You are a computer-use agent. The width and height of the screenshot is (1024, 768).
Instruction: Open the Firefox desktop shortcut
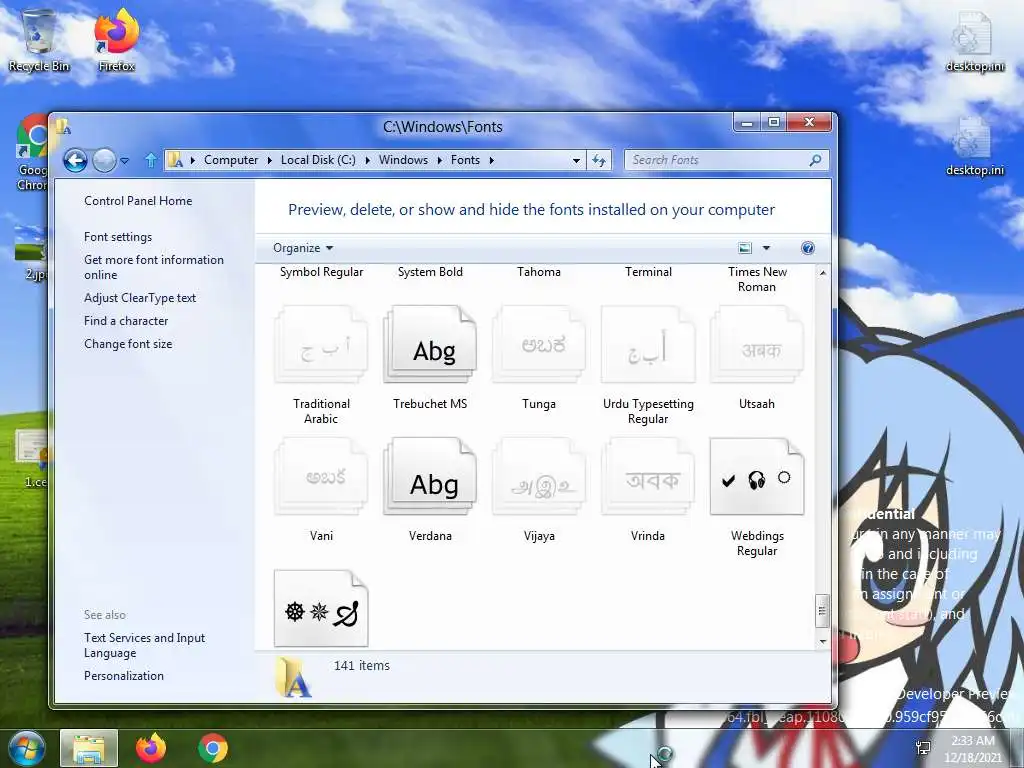pos(116,40)
